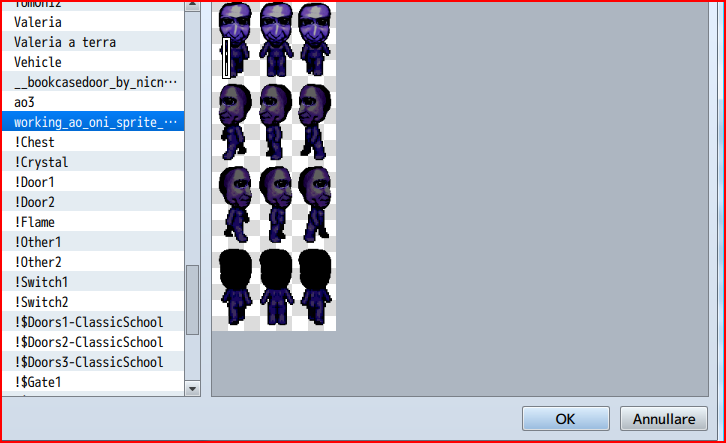
Task: Select the working_ao_oni_sprite entry
Action: coord(93,121)
